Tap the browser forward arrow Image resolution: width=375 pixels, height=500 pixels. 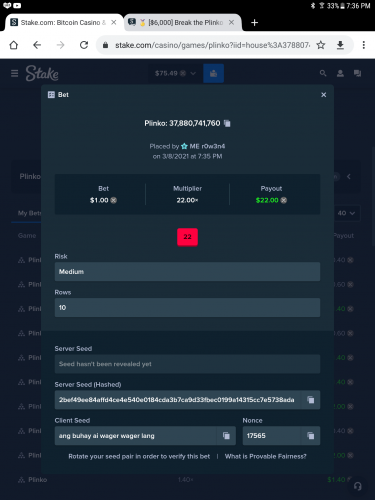(60, 45)
